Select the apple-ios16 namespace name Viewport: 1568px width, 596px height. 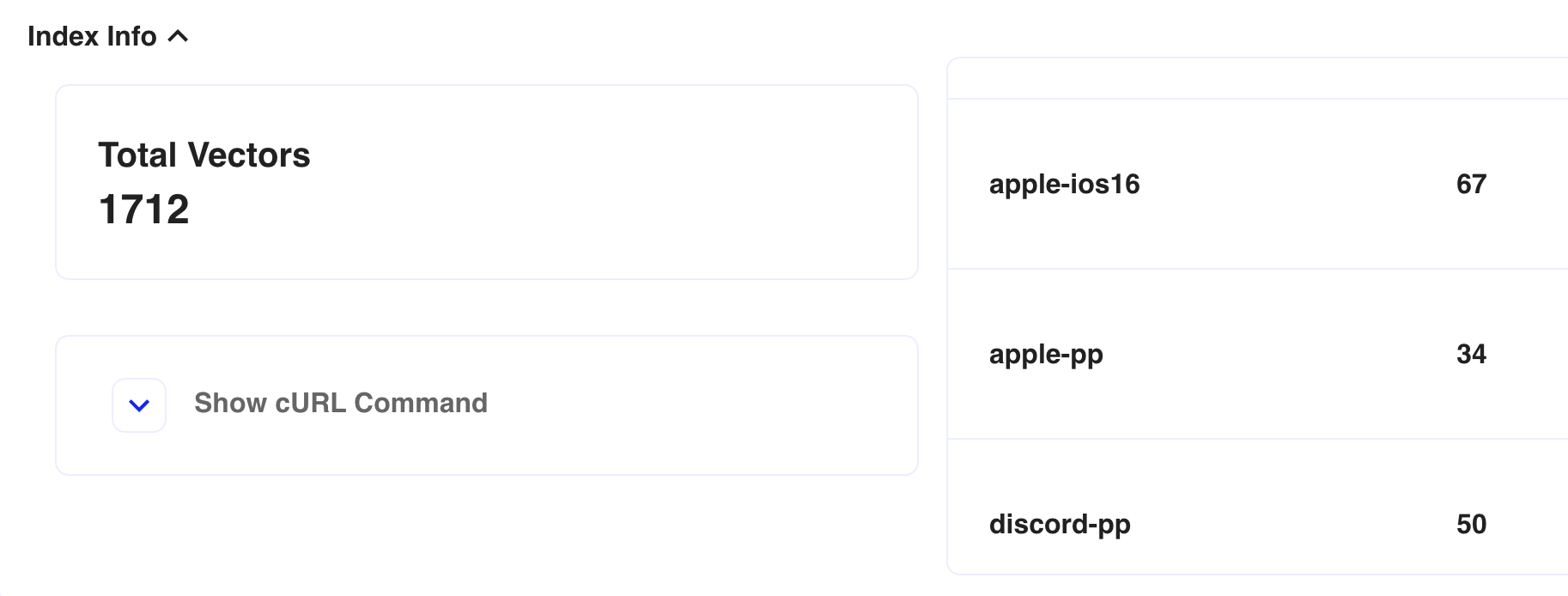click(x=1064, y=184)
